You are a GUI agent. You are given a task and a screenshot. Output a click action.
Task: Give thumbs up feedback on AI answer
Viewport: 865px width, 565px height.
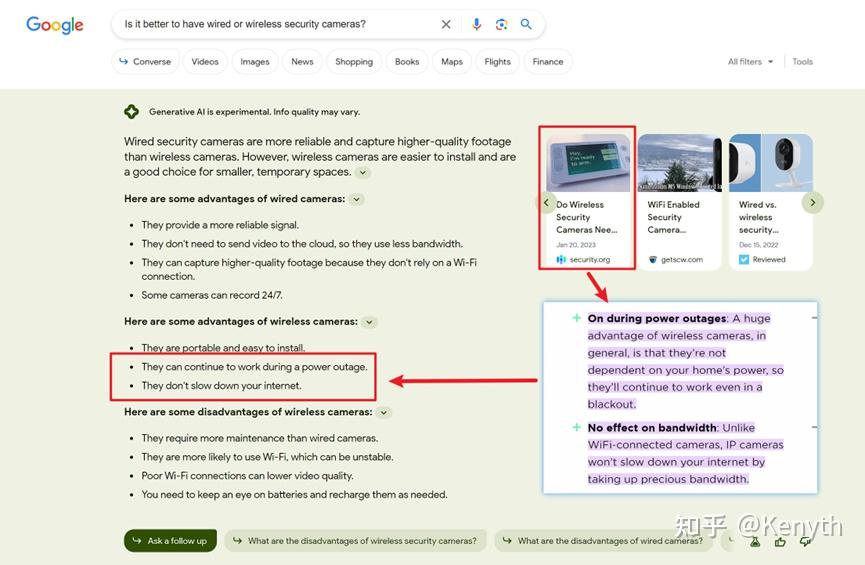pos(780,542)
